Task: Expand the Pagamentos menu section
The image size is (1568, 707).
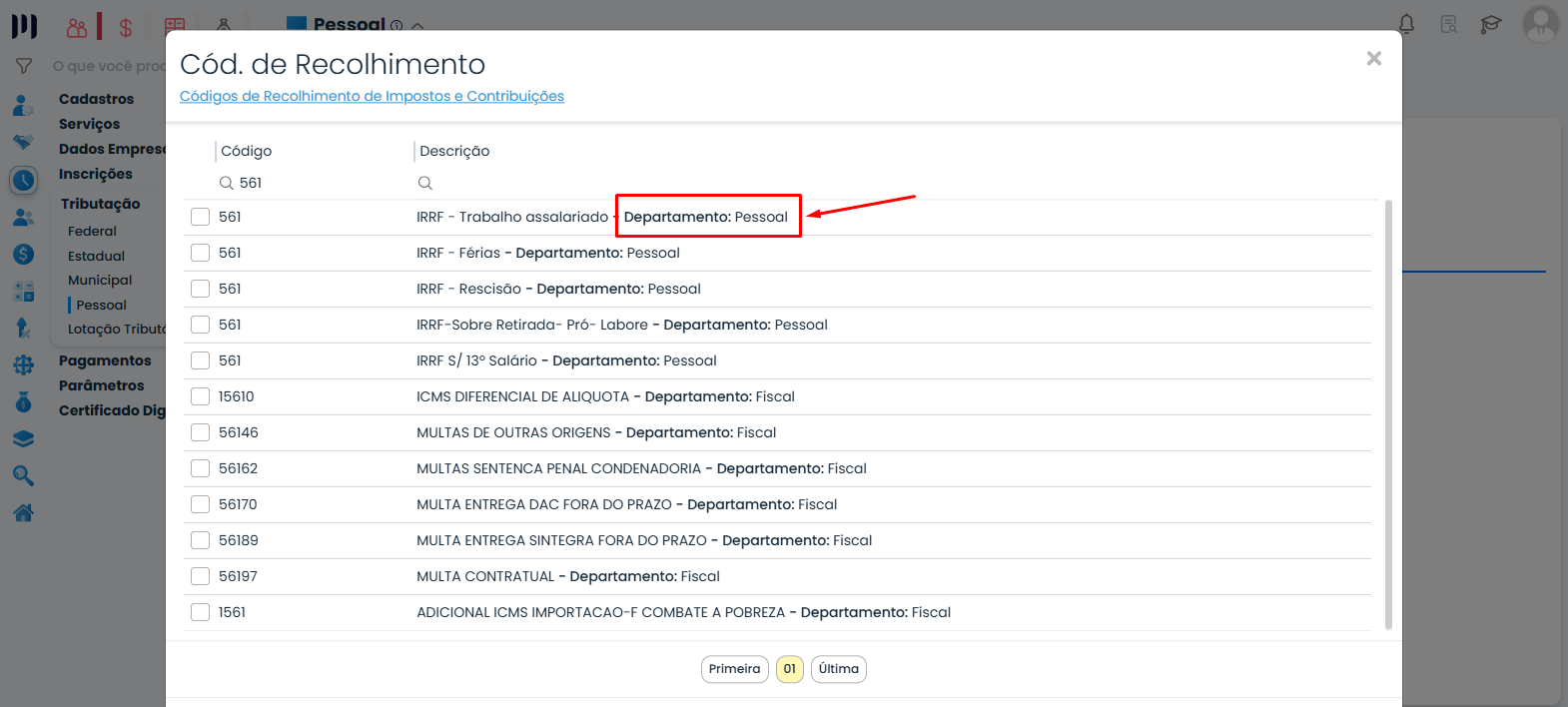Action: [105, 360]
